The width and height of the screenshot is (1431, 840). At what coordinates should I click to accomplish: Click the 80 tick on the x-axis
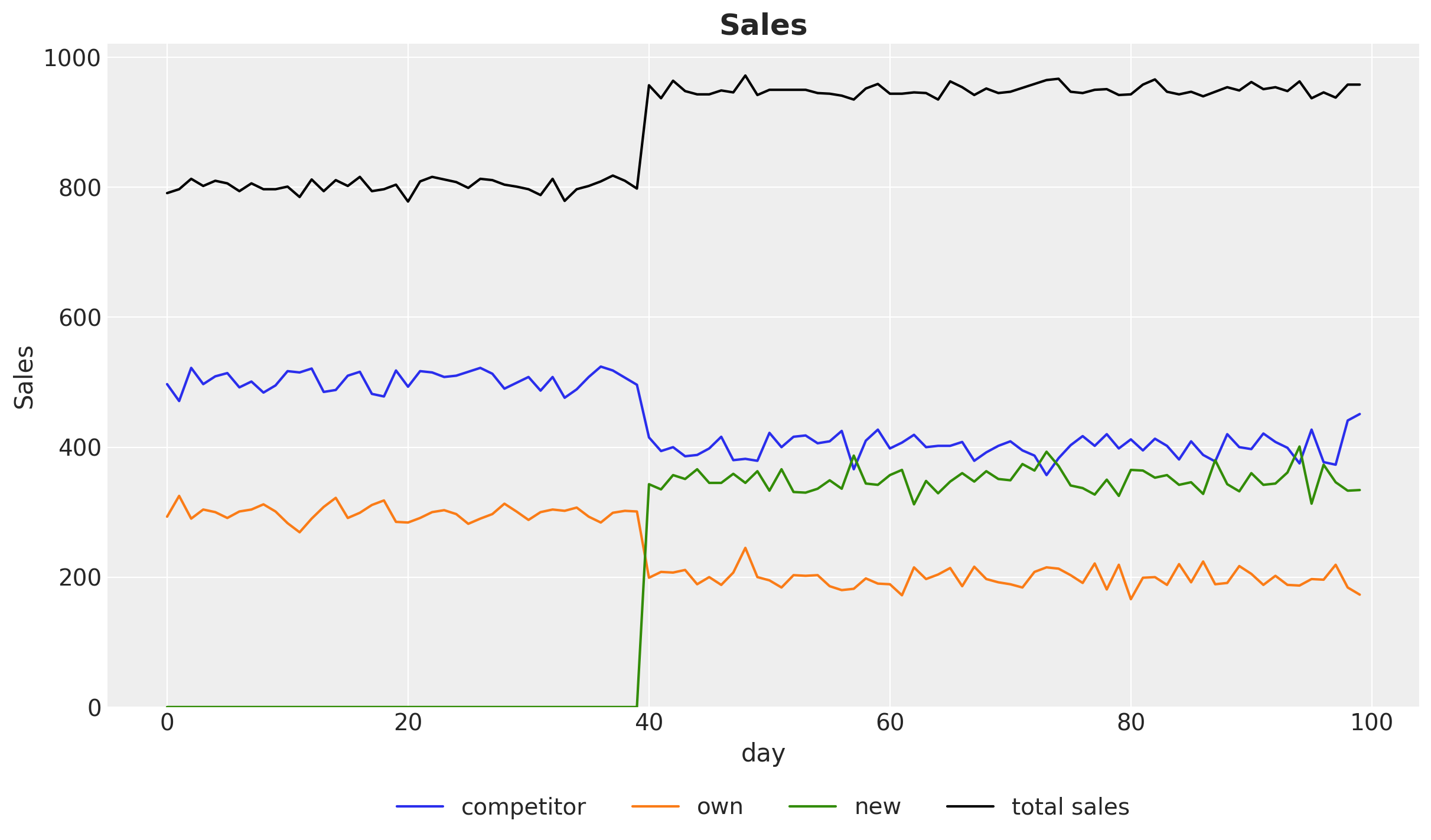(1131, 723)
